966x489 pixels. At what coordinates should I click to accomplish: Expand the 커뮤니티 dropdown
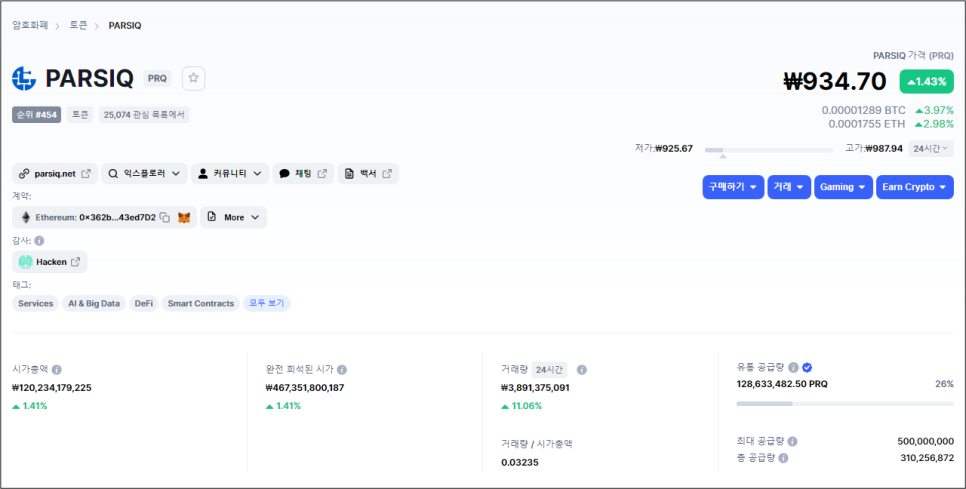[x=230, y=174]
